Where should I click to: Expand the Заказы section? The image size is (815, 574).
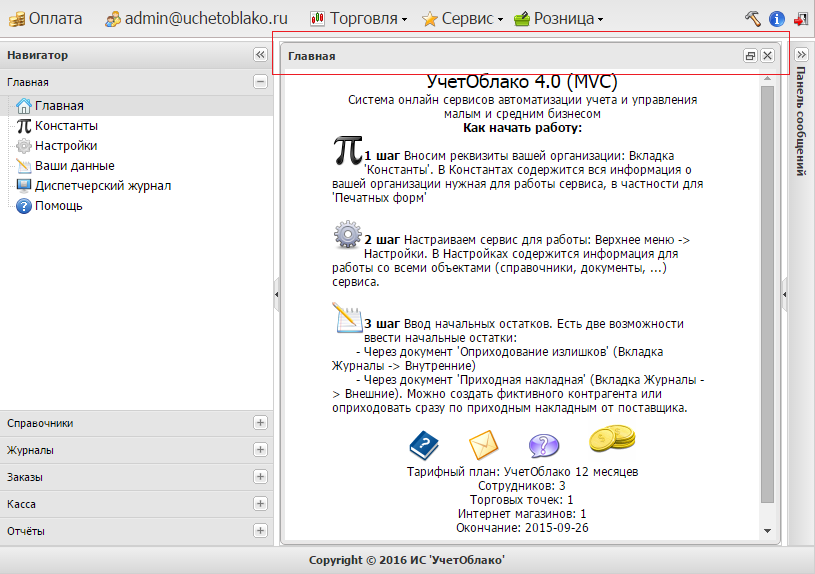tap(260, 477)
